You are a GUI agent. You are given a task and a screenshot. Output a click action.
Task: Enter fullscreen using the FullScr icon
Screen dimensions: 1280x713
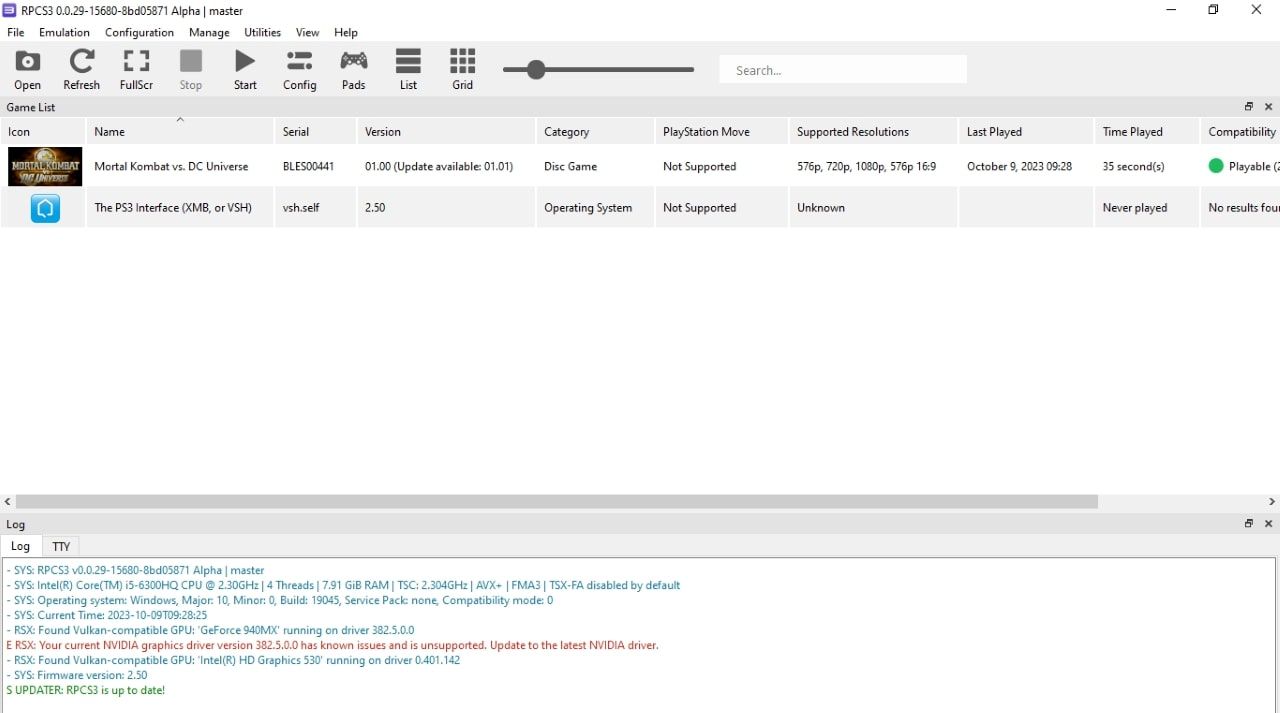136,69
